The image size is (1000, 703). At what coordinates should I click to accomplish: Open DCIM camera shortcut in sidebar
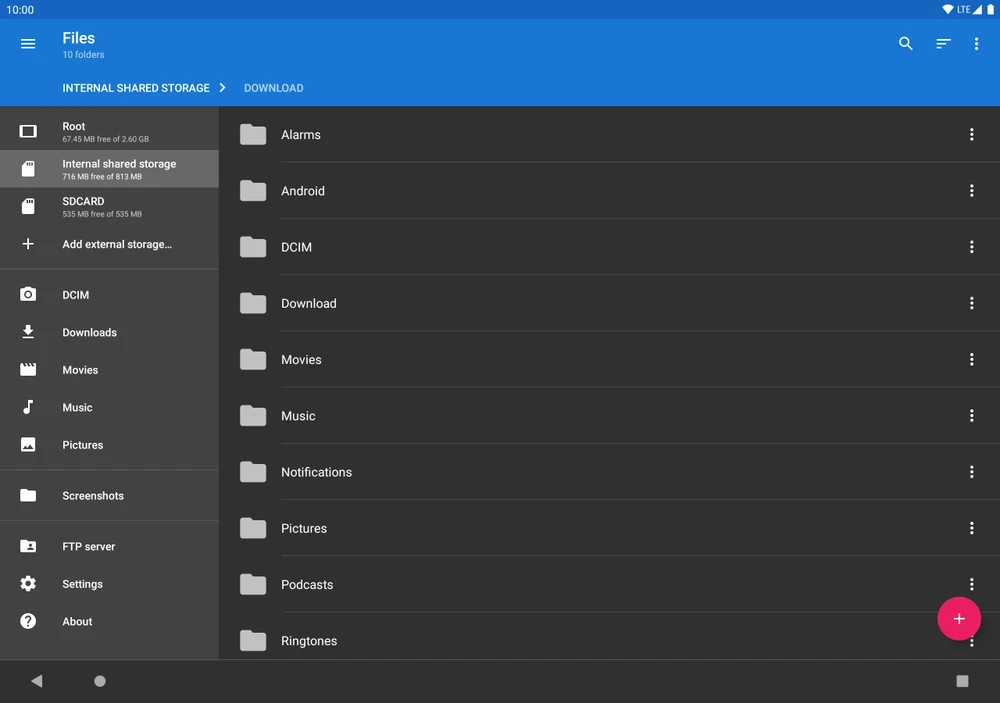(76, 295)
